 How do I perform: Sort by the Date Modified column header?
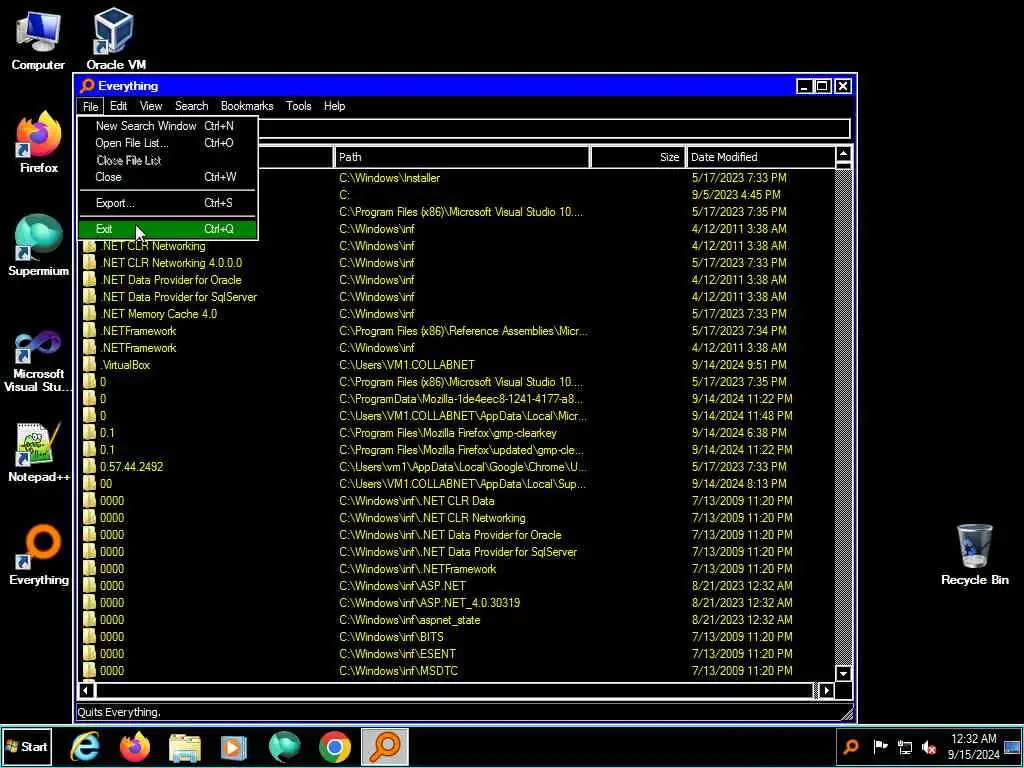coord(760,157)
